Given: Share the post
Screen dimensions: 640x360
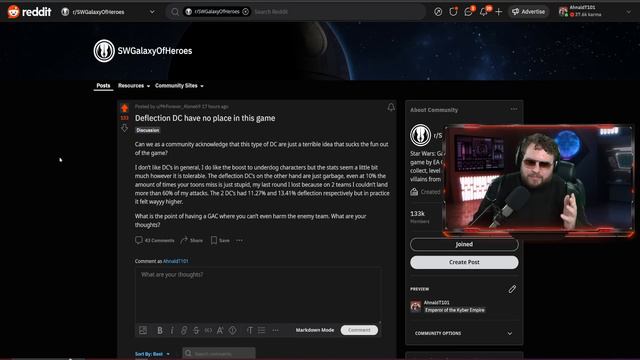Looking at the screenshot, I should tap(191, 240).
